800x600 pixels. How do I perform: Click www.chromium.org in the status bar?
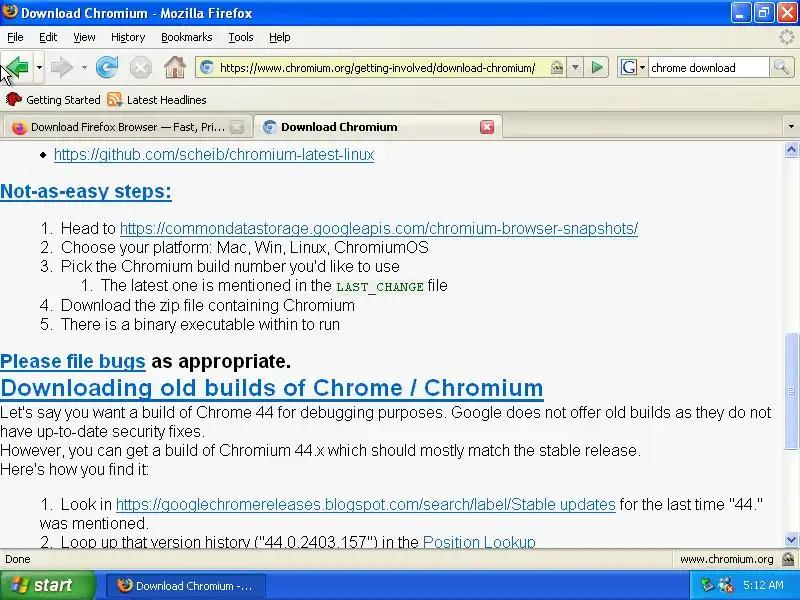click(x=727, y=559)
